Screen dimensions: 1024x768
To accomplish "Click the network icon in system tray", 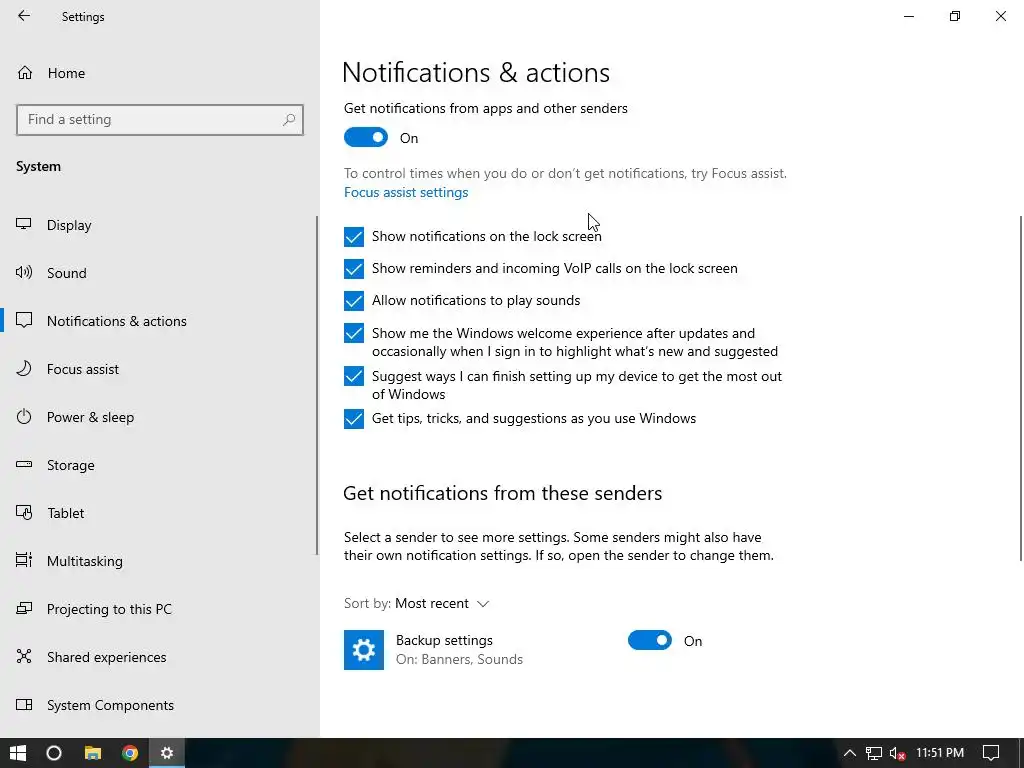I will [874, 753].
